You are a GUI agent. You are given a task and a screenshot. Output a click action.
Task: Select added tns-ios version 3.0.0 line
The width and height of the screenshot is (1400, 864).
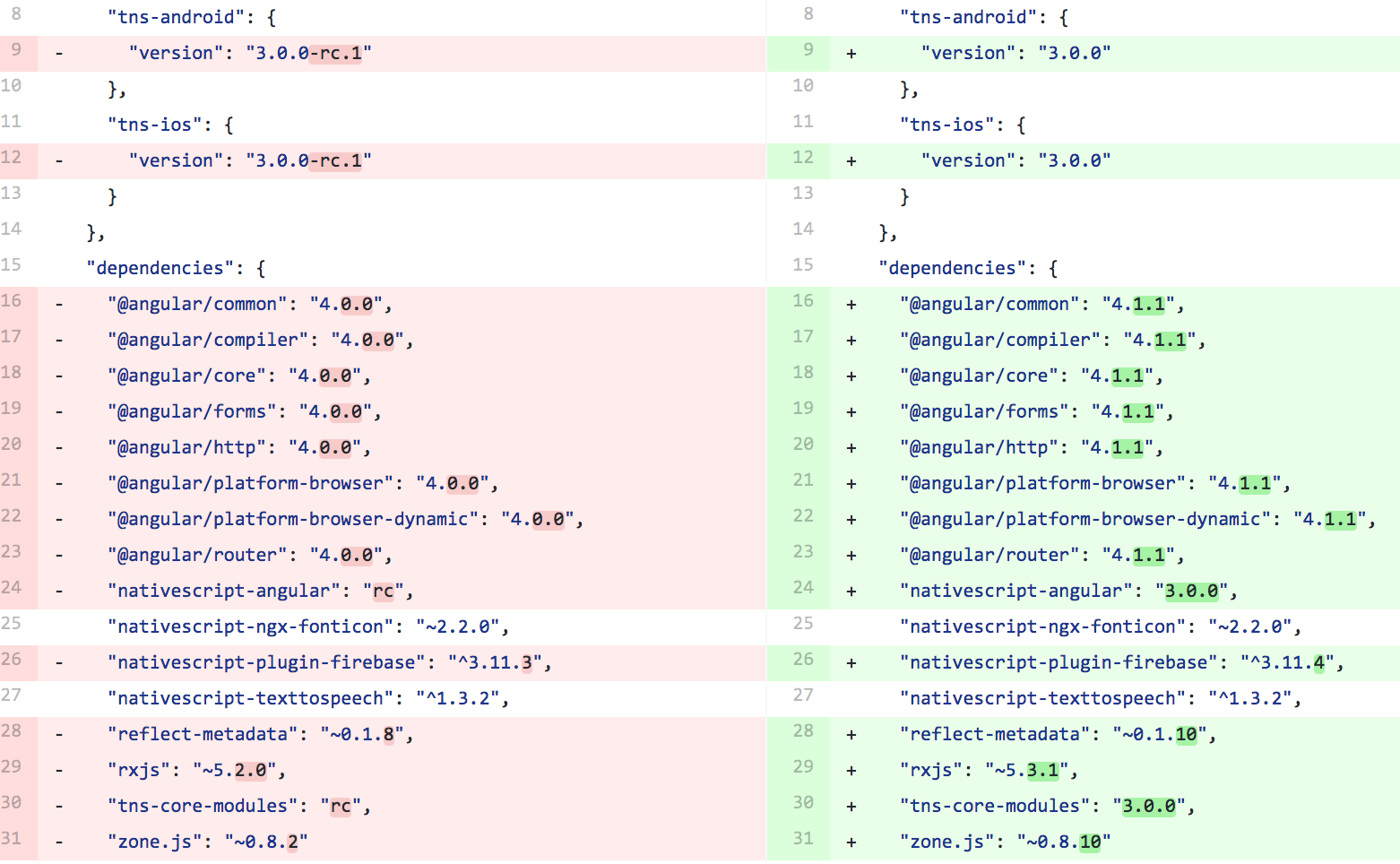tap(1015, 161)
